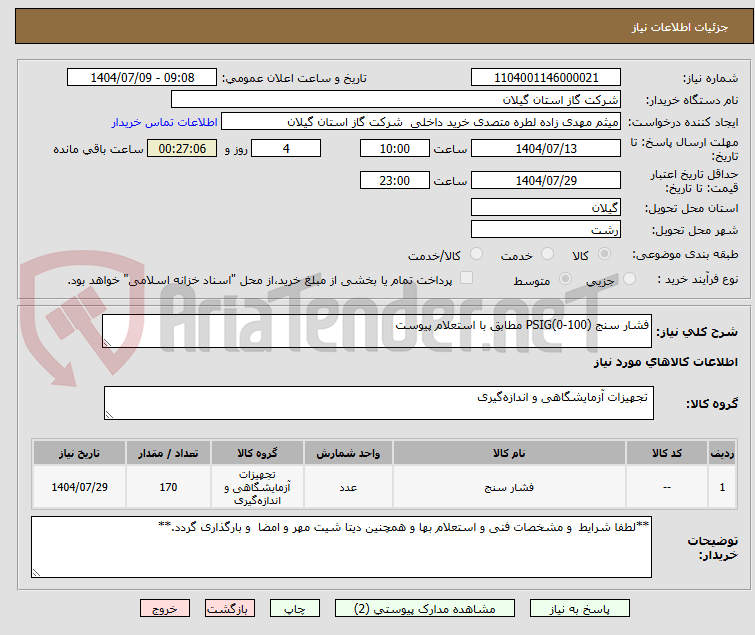Viewport: 755px width, 635px height.
Task: Click the خروج exit button
Action: (x=165, y=609)
